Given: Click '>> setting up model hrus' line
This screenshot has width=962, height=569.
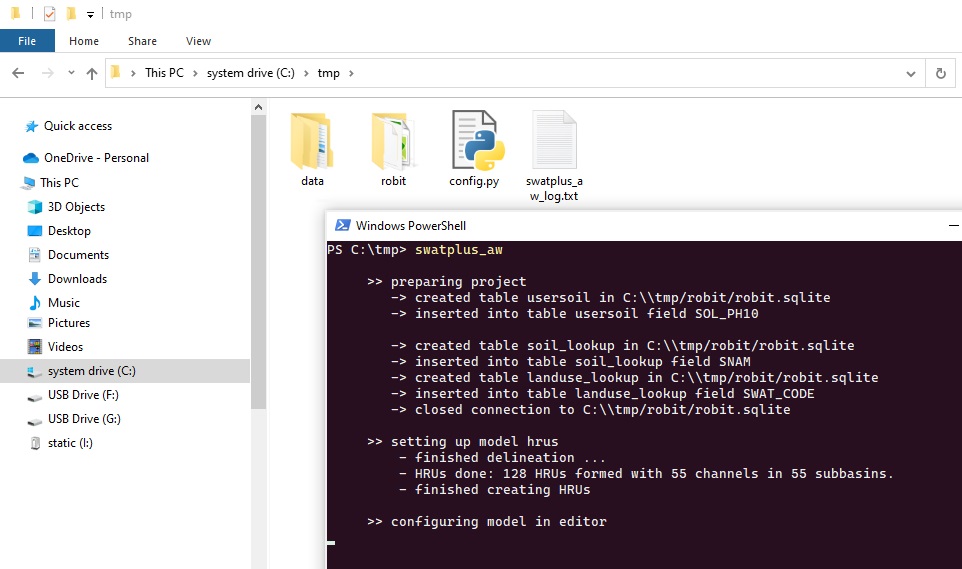Looking at the screenshot, I should point(463,441).
